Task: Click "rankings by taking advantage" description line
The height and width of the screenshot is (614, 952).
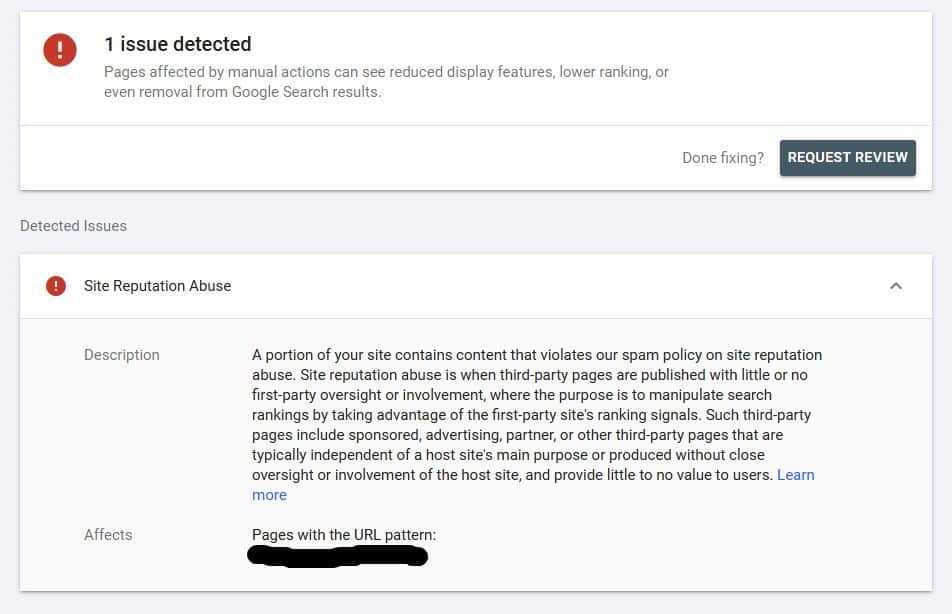Action: pos(531,415)
